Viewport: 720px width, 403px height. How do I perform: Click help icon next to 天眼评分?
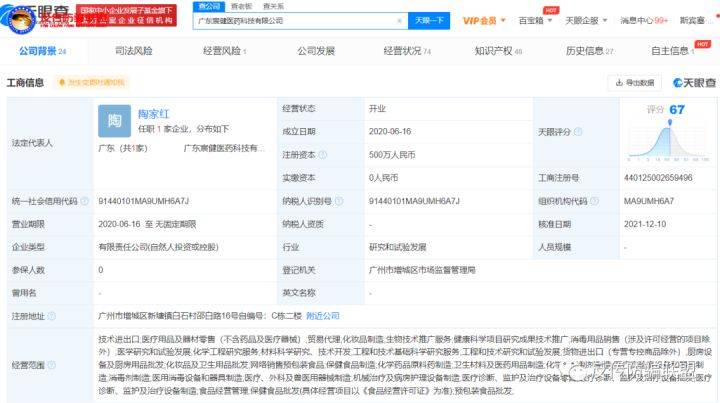(x=578, y=132)
